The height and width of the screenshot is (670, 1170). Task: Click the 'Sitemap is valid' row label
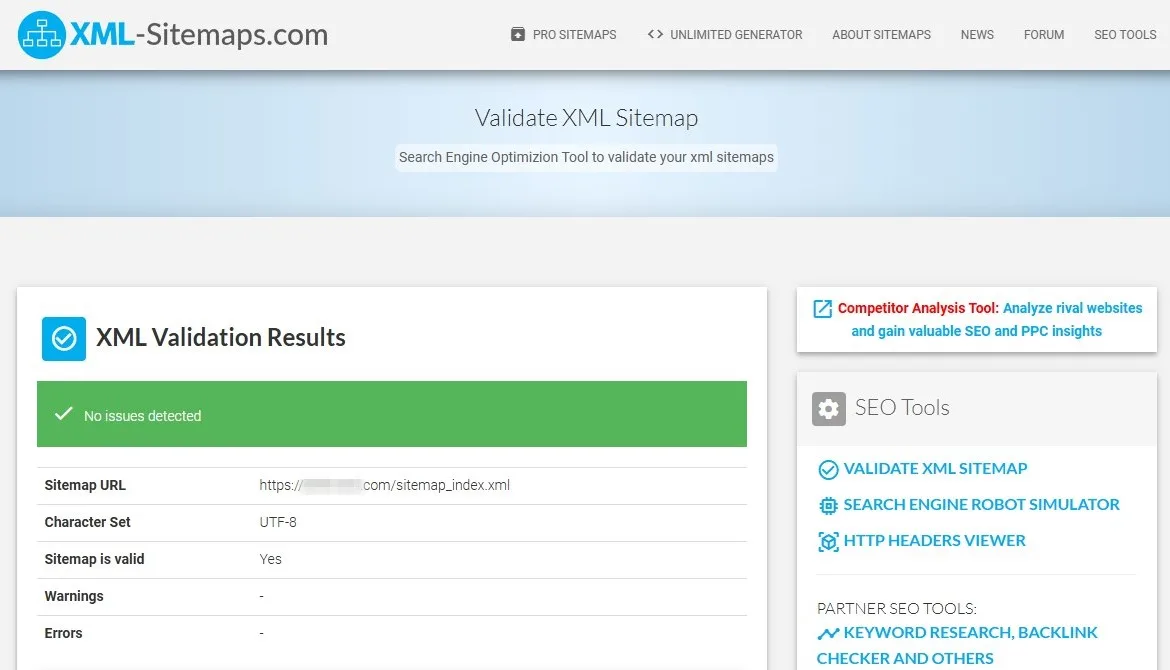click(94, 559)
